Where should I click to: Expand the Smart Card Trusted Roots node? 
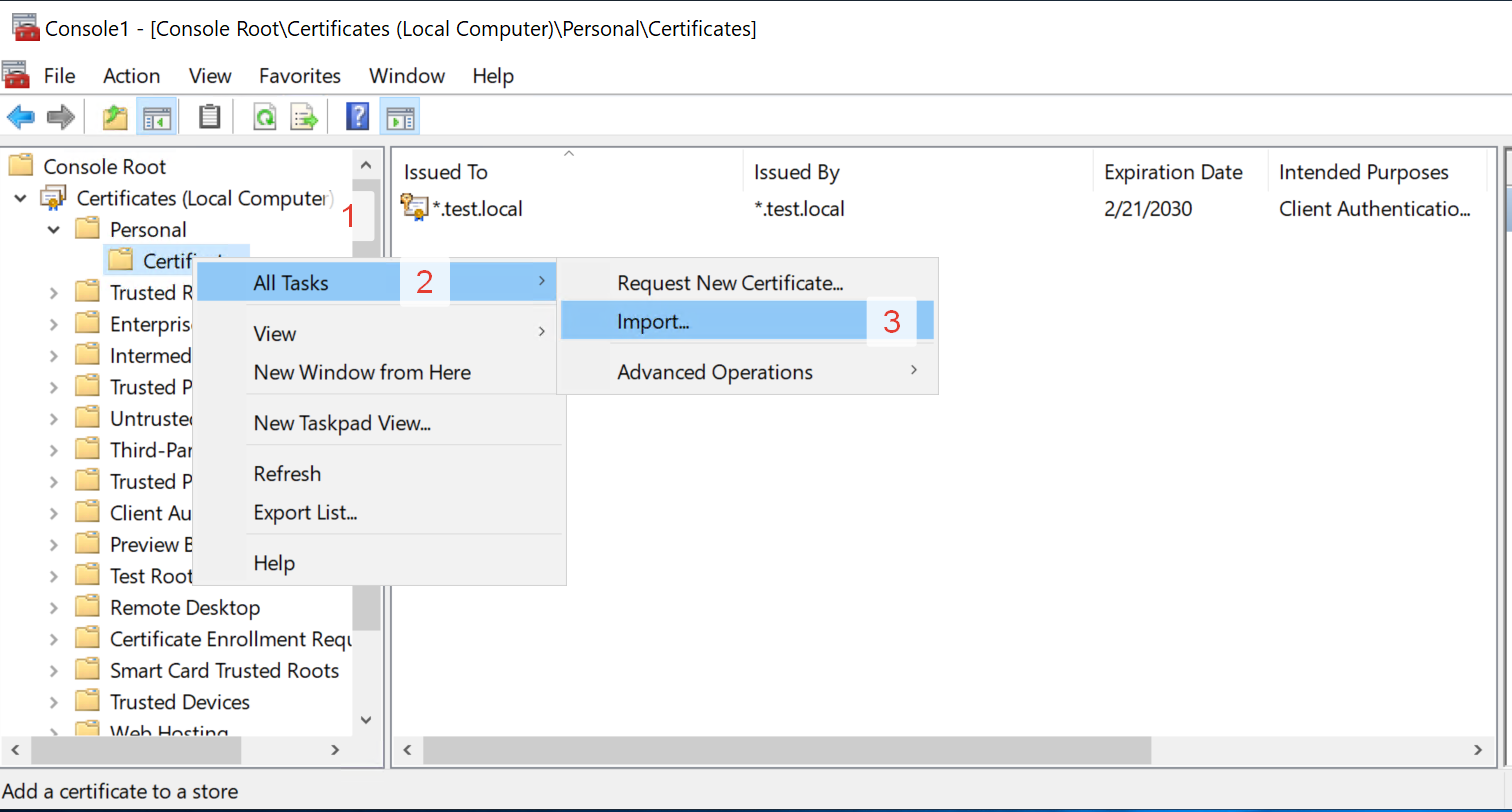click(x=54, y=670)
